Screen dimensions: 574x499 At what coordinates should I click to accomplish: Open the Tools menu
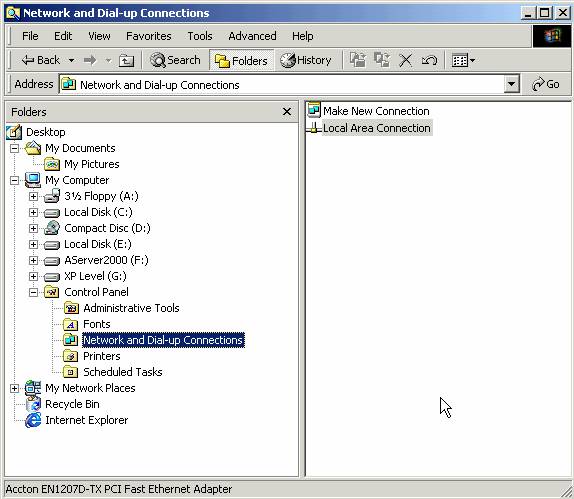tap(200, 36)
